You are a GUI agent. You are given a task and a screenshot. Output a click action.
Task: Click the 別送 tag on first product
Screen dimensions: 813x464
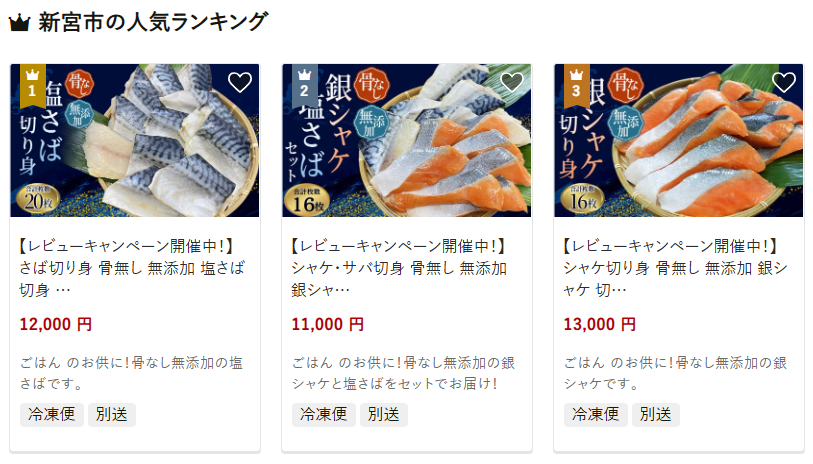point(112,415)
